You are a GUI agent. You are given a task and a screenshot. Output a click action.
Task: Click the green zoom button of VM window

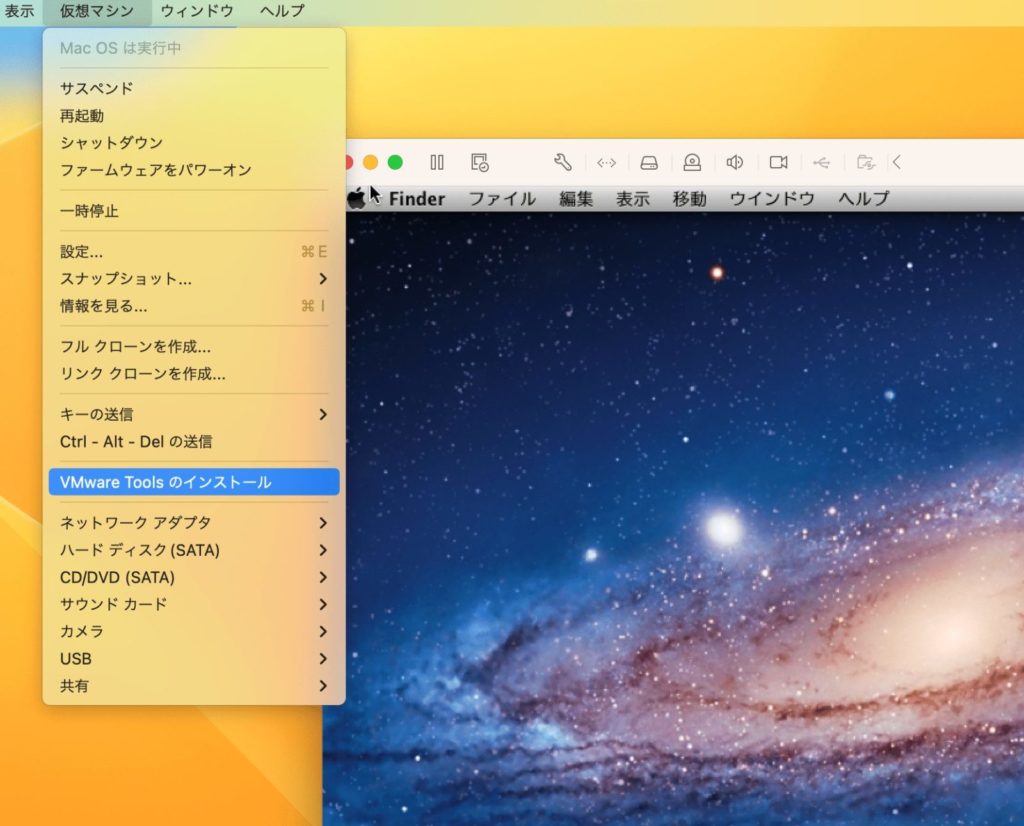pos(395,162)
